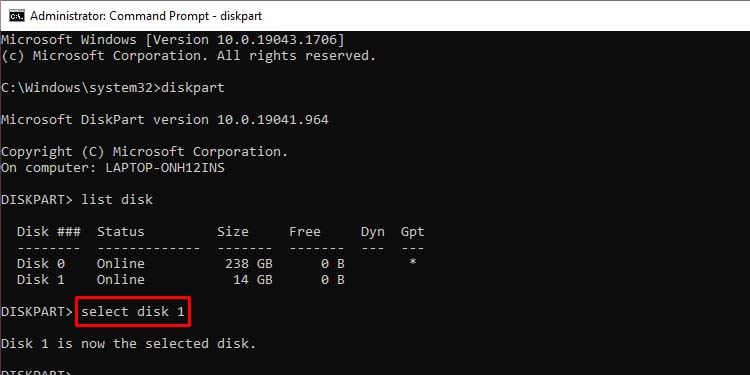
Task: Click the 'diskpart' command after system32 prompt
Action: (193, 88)
